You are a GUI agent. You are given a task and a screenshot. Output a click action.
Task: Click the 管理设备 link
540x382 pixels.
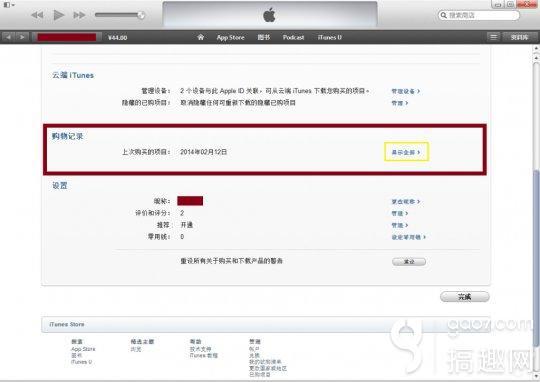pyautogui.click(x=406, y=91)
